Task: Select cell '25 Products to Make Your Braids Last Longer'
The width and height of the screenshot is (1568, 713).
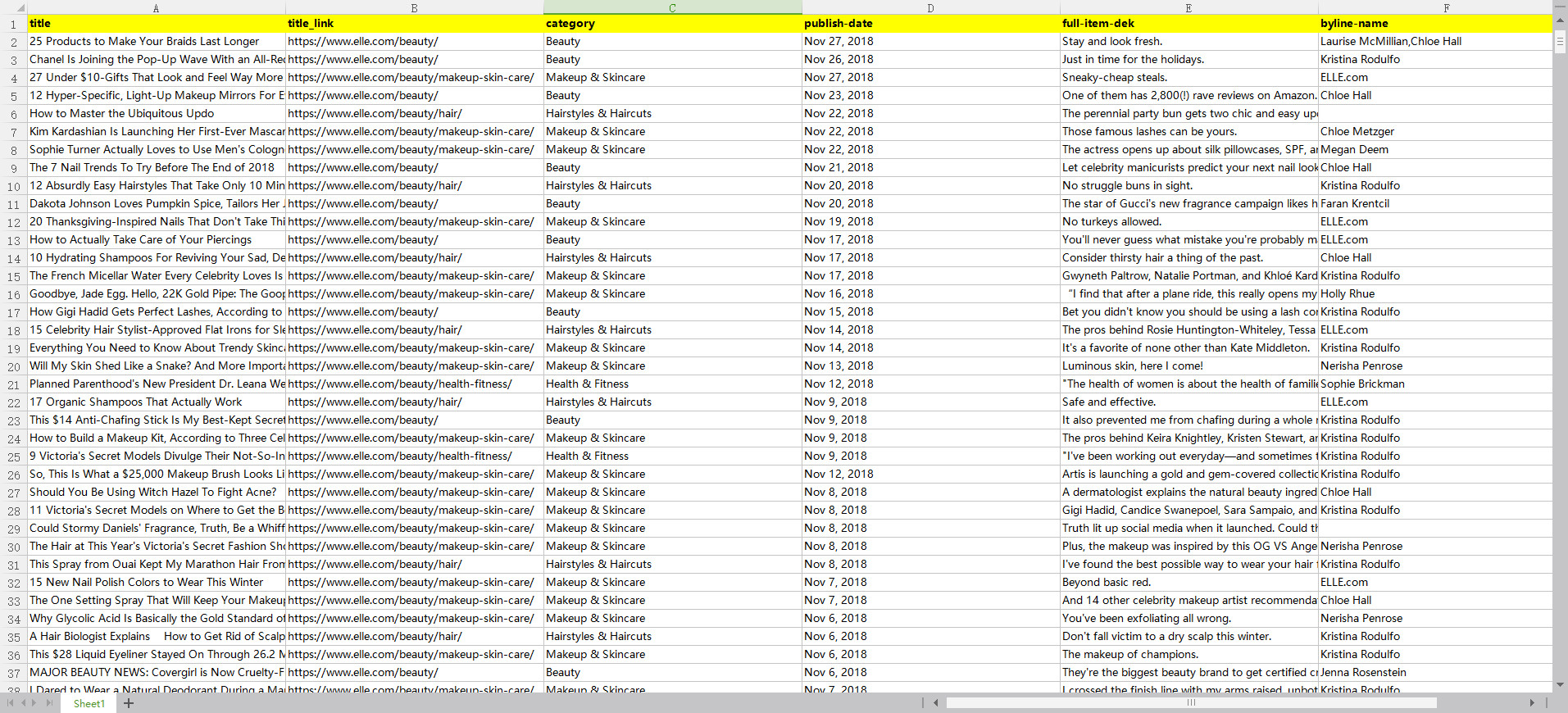Action: point(157,42)
